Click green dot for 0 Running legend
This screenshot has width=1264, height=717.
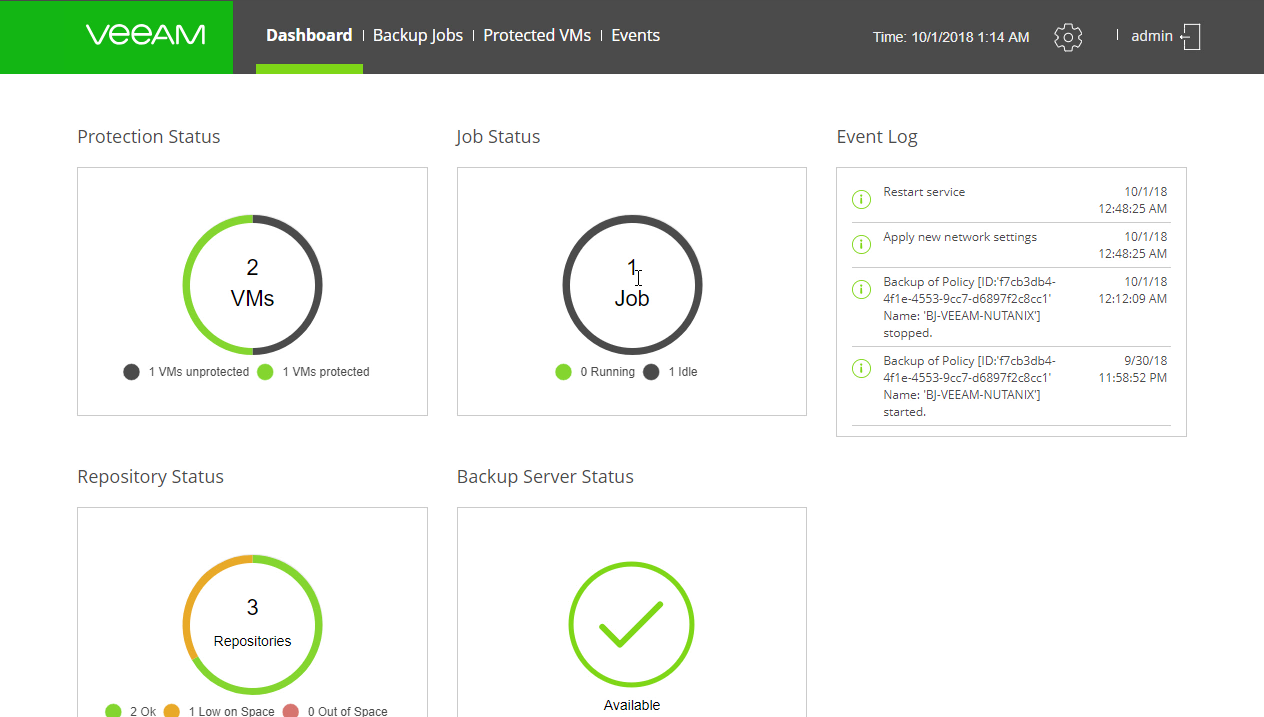pos(563,372)
